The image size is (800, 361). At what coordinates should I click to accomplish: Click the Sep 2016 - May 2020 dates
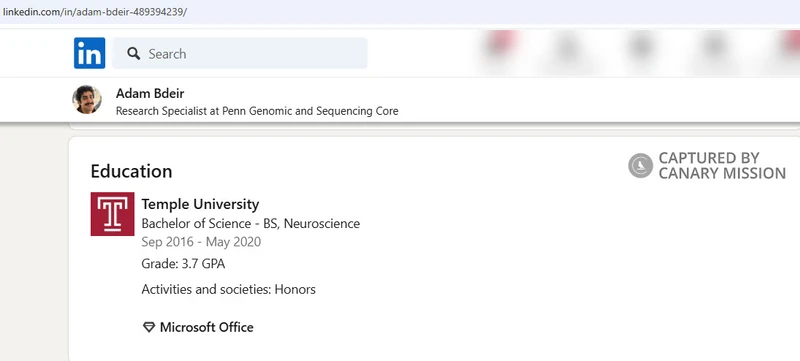pyautogui.click(x=201, y=242)
